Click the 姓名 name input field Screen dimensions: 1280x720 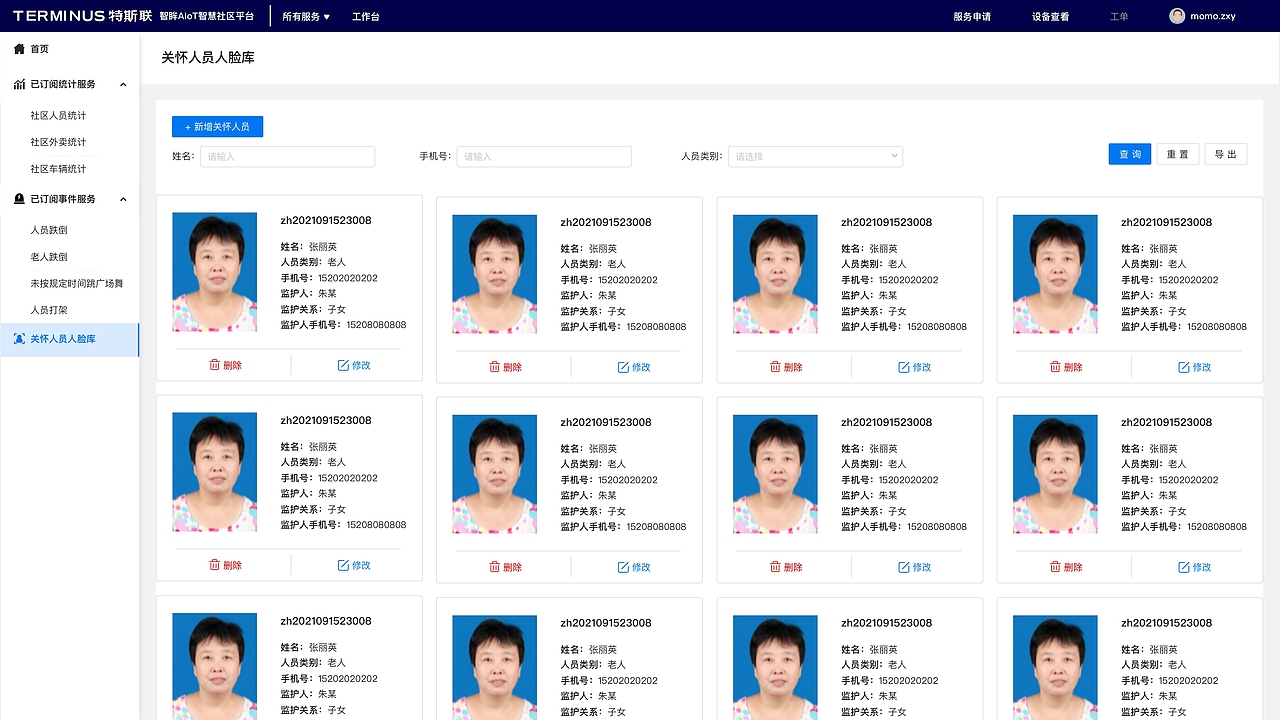point(287,156)
